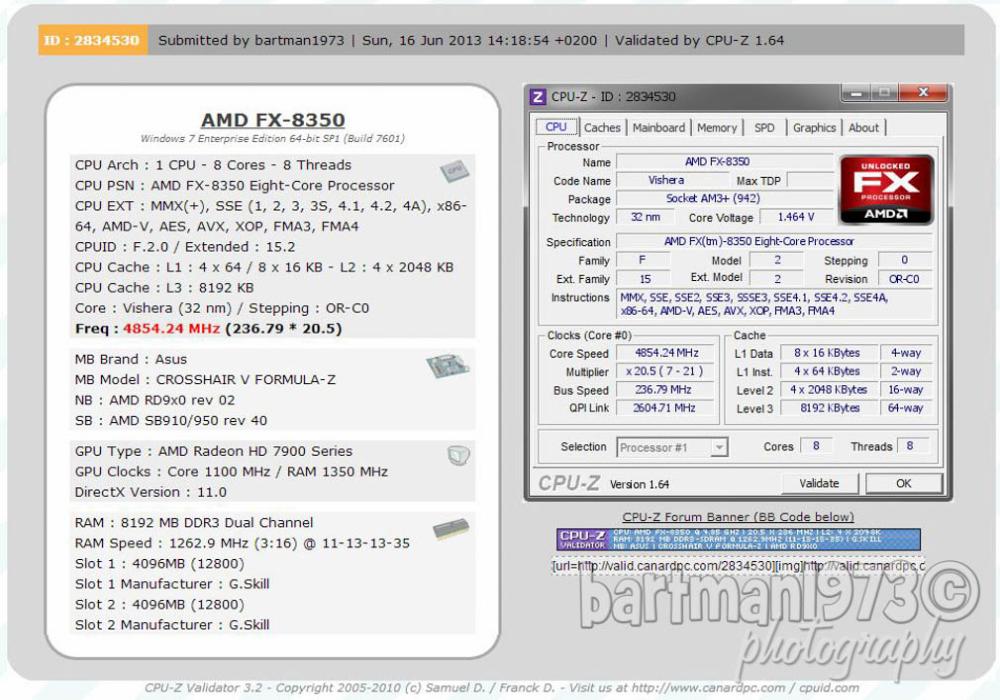Viewport: 1000px width, 700px height.
Task: Click the SB : AMD SB910/950 rev 40 line
Action: pyautogui.click(x=170, y=421)
